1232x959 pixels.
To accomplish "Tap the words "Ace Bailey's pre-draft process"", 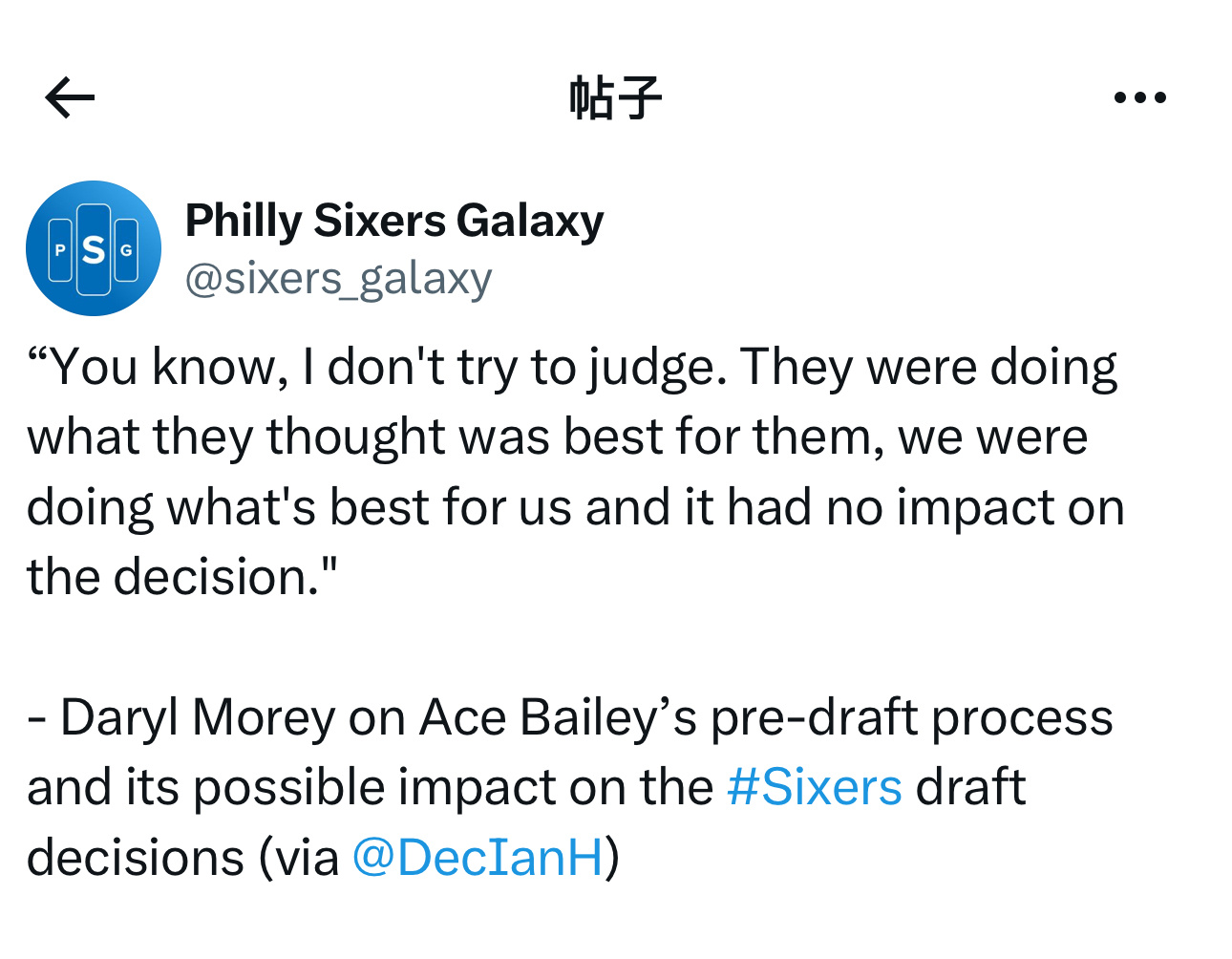I will coord(766,717).
